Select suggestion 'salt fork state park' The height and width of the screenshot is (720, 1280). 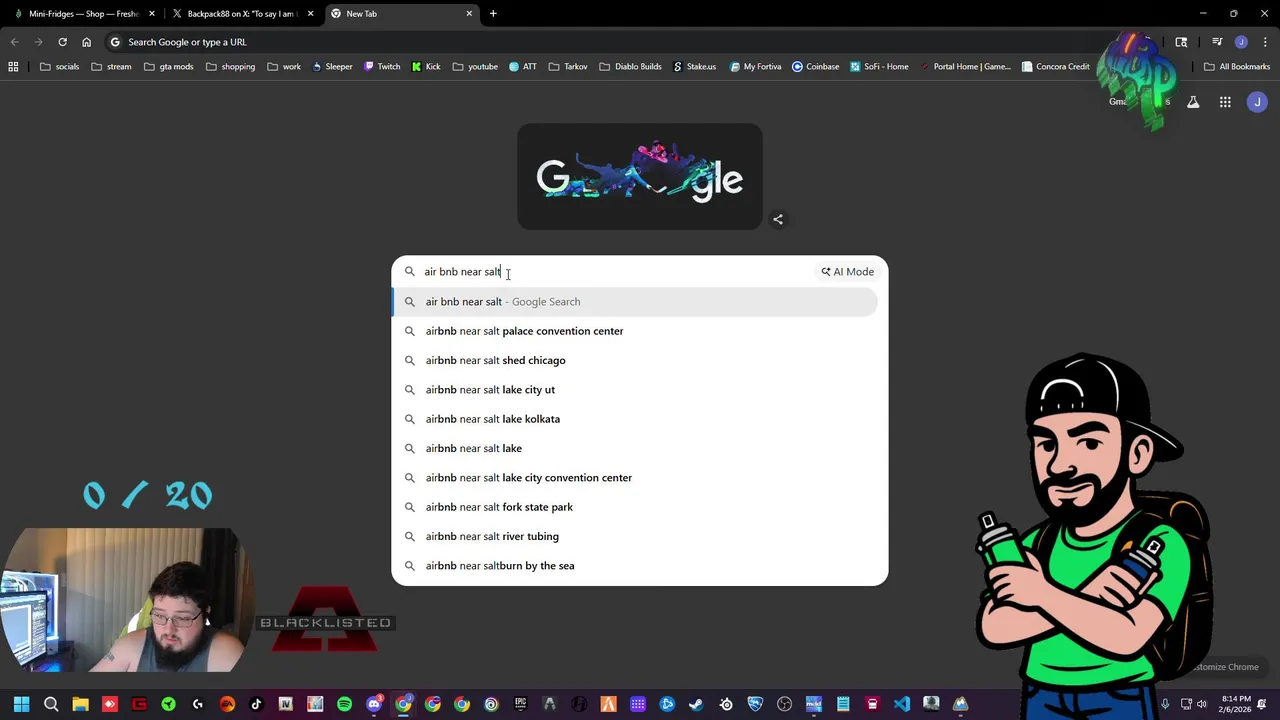pyautogui.click(x=634, y=507)
